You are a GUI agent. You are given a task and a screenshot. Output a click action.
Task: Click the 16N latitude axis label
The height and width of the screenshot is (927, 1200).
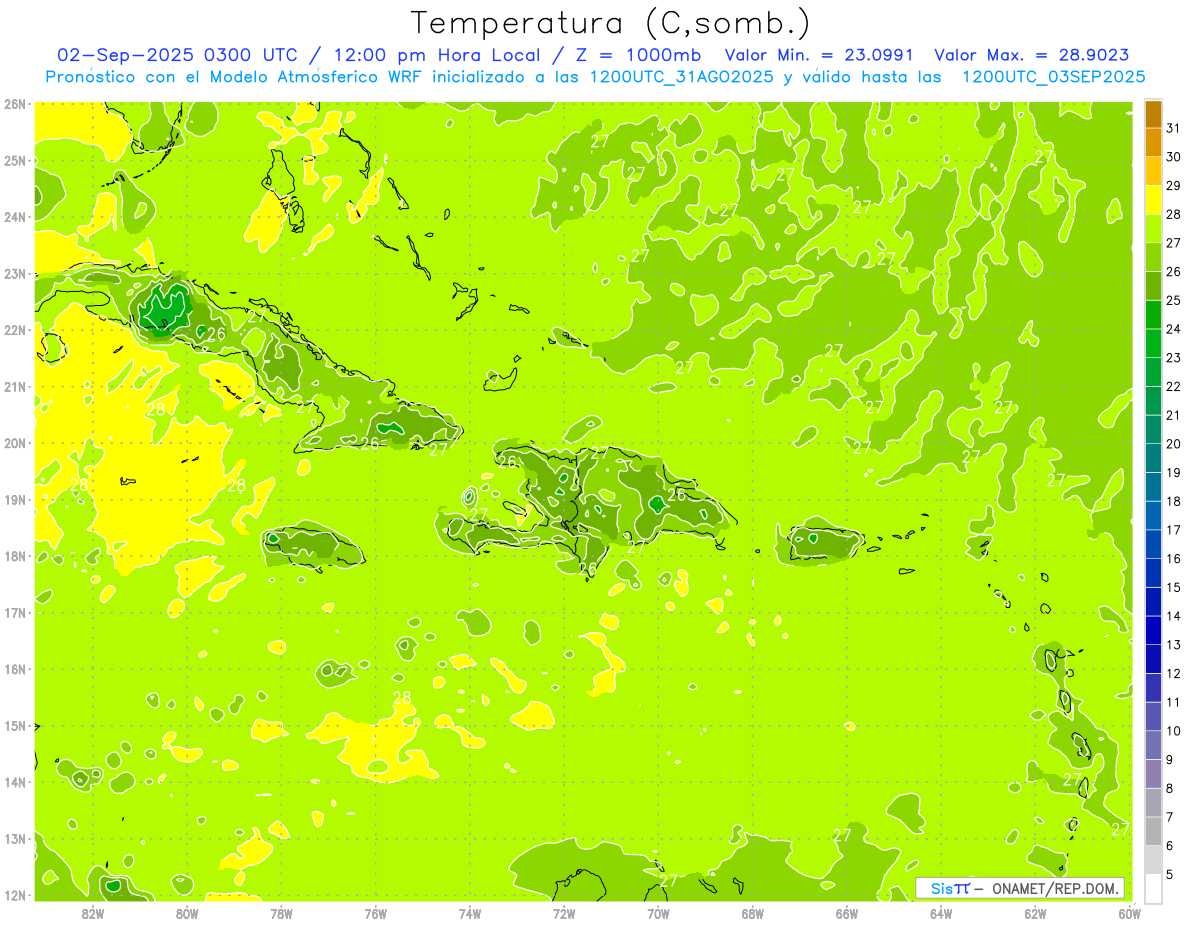[15, 669]
